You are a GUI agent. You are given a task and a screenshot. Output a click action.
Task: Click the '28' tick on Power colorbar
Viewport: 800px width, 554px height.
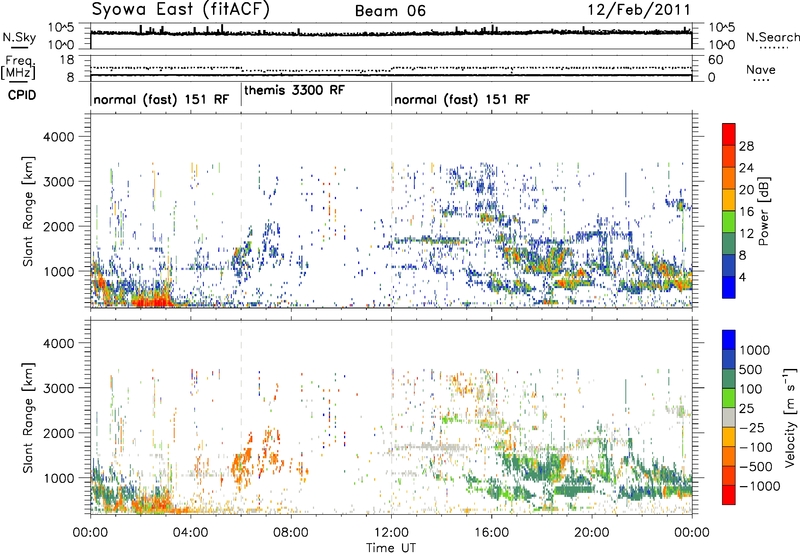(746, 146)
